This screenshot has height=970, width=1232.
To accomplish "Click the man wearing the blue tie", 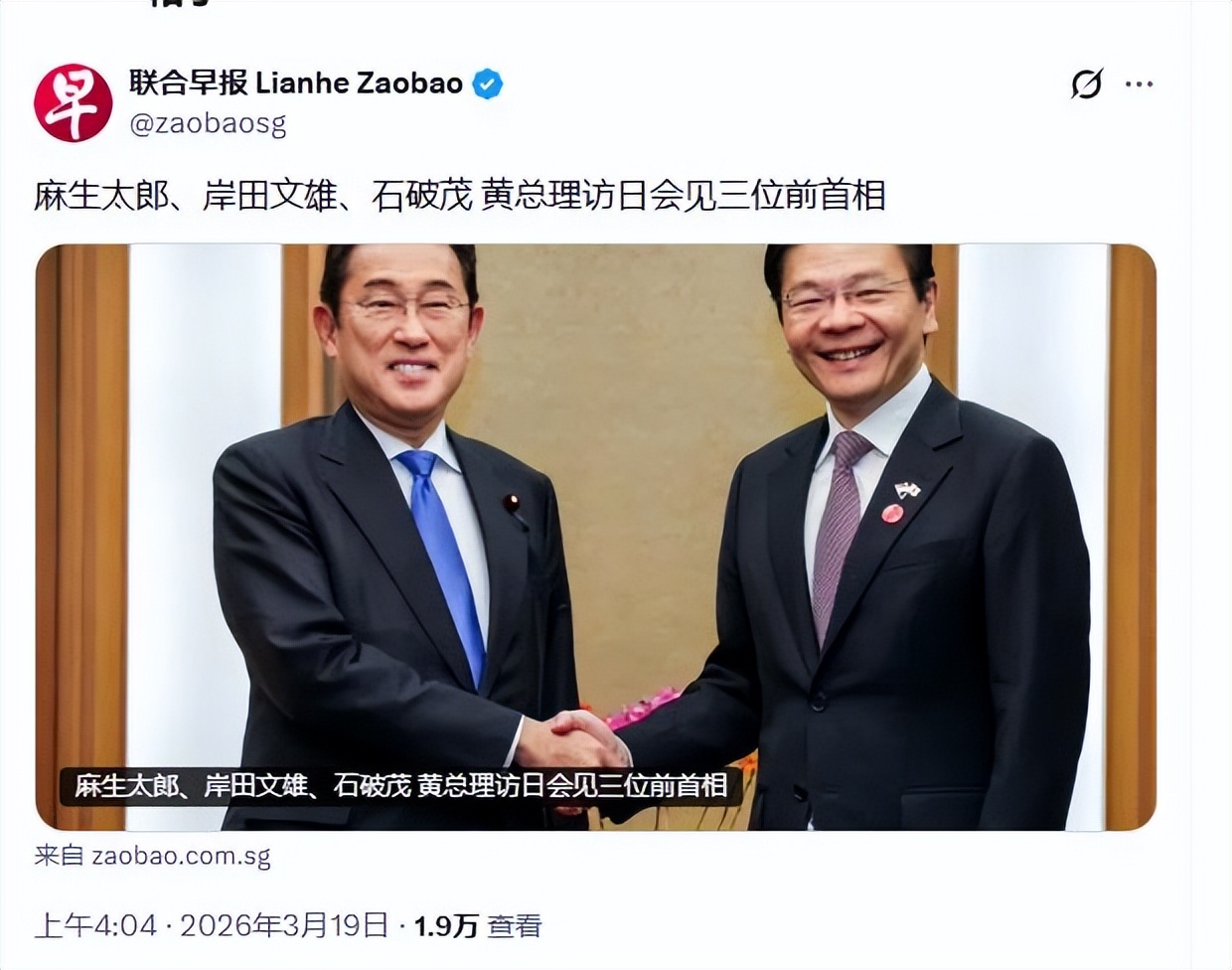I will (x=397, y=537).
